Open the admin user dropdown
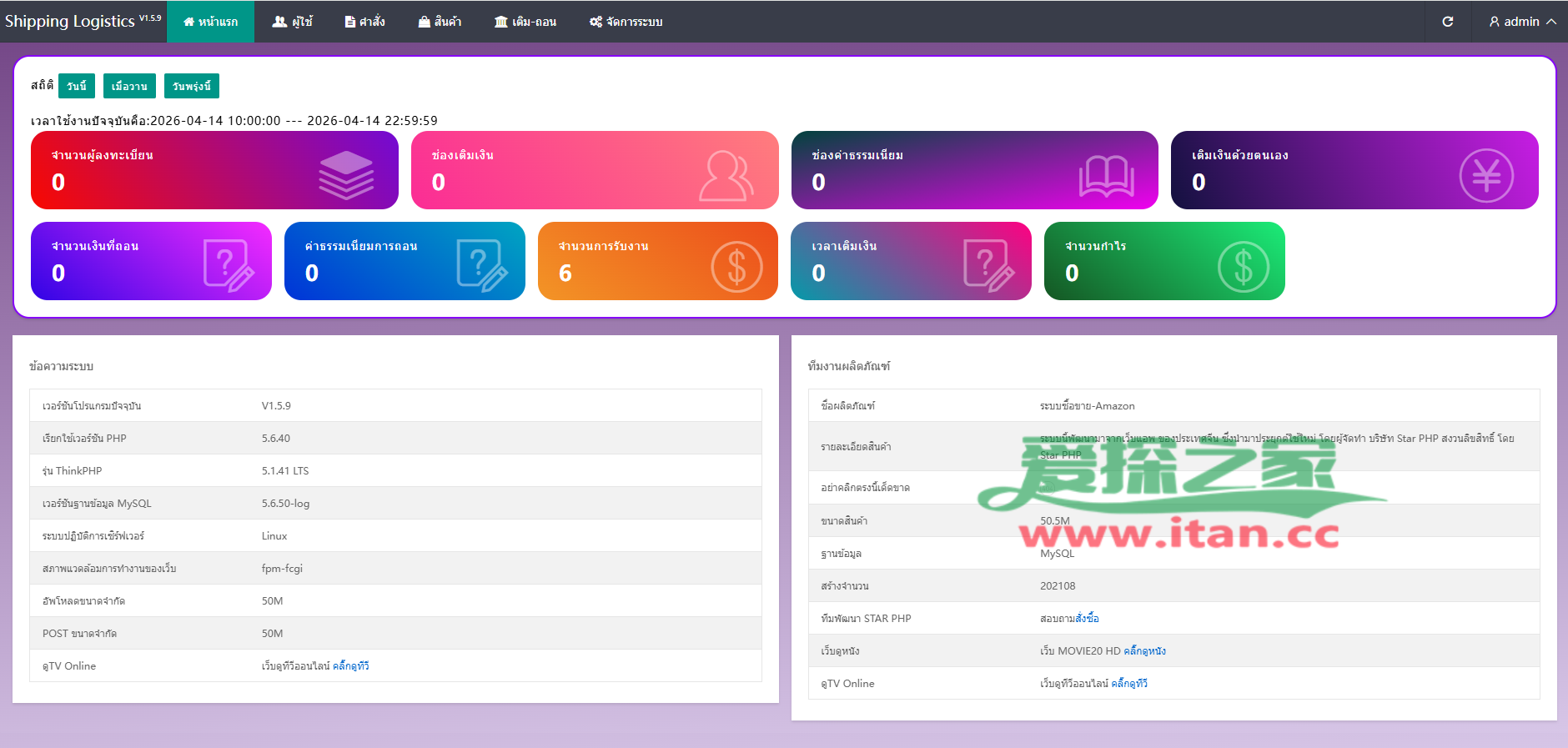The image size is (1568, 748). point(1522,22)
